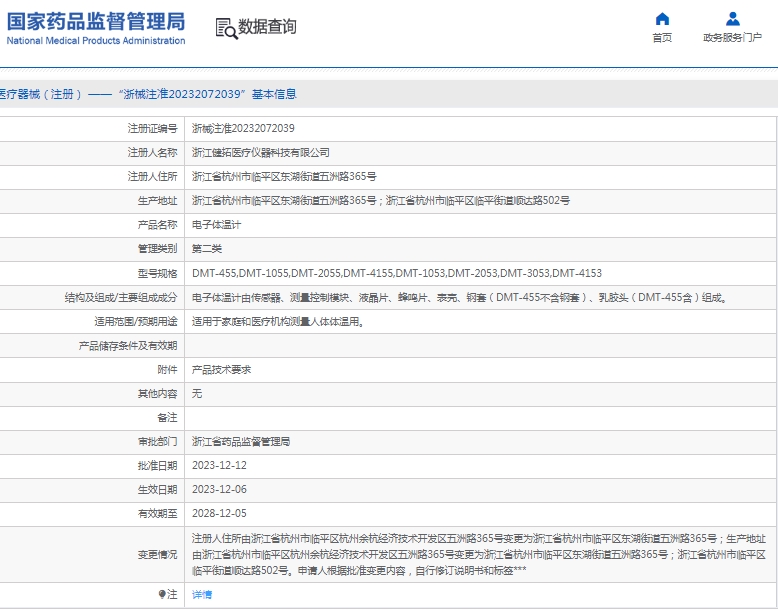Click the National Medical Products Administration logo
This screenshot has height=614, width=778.
(x=96, y=28)
